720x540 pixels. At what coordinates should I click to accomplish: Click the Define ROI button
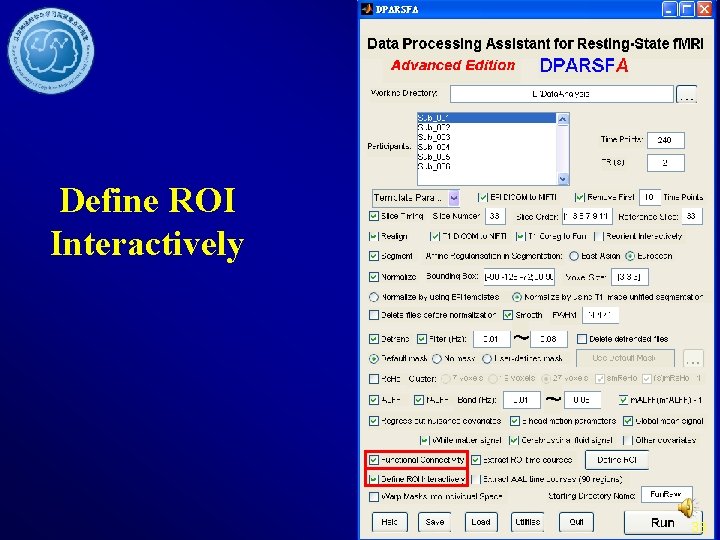coord(617,460)
